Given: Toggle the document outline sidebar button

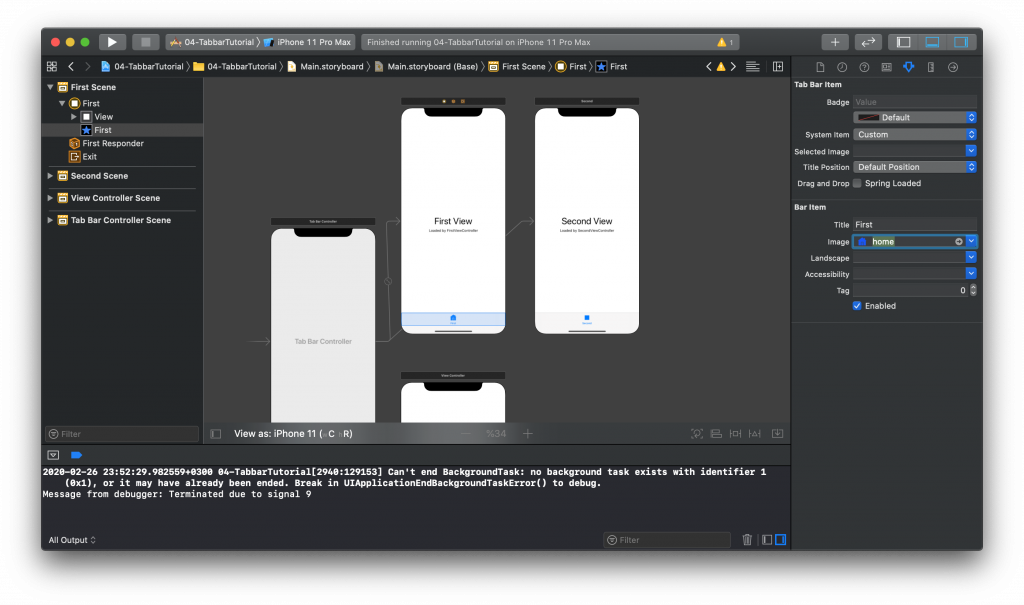Looking at the screenshot, I should pos(216,434).
